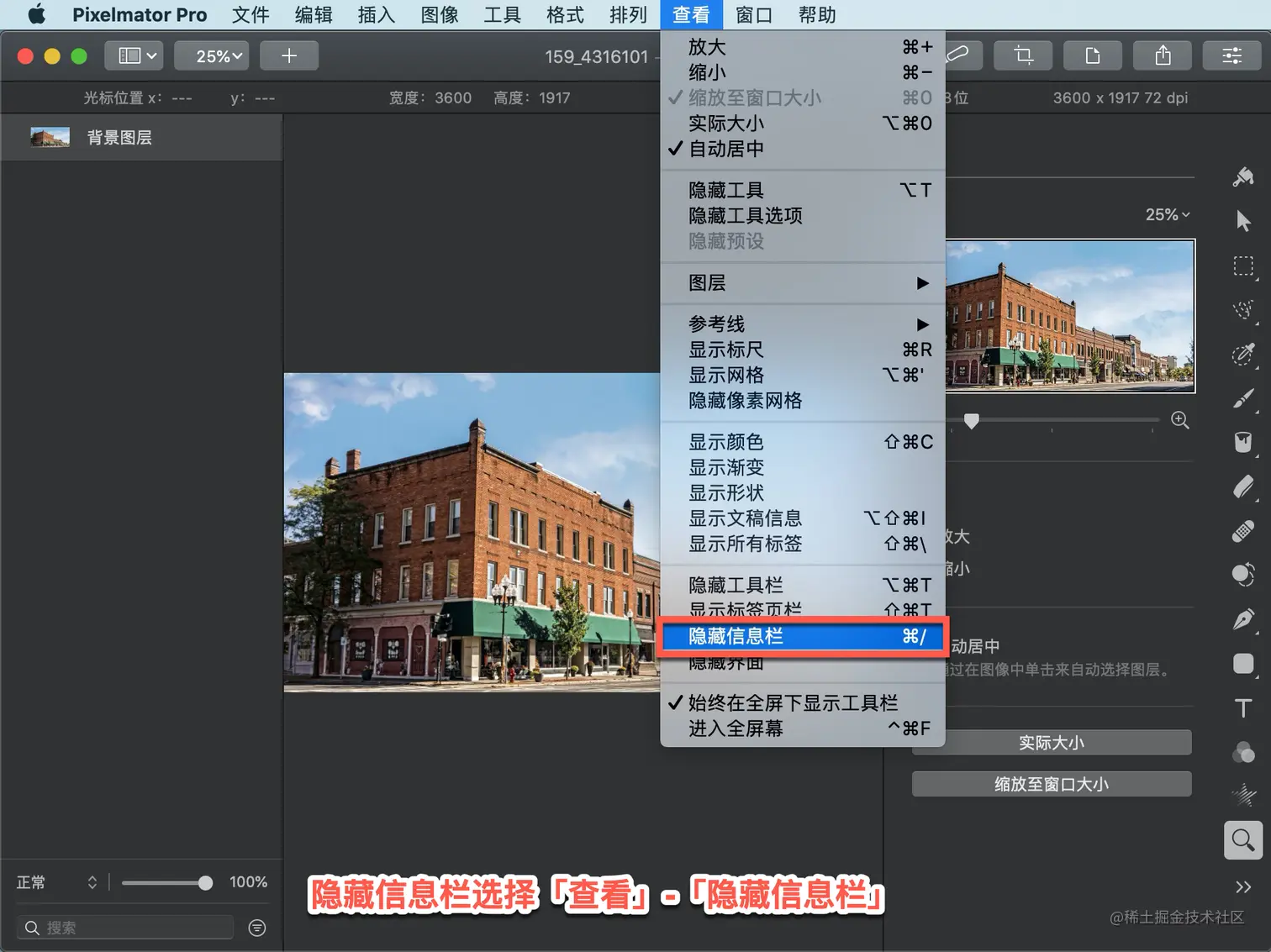This screenshot has width=1271, height=952.
Task: Choose 进入全屏幕 from the menu
Action: coord(803,728)
